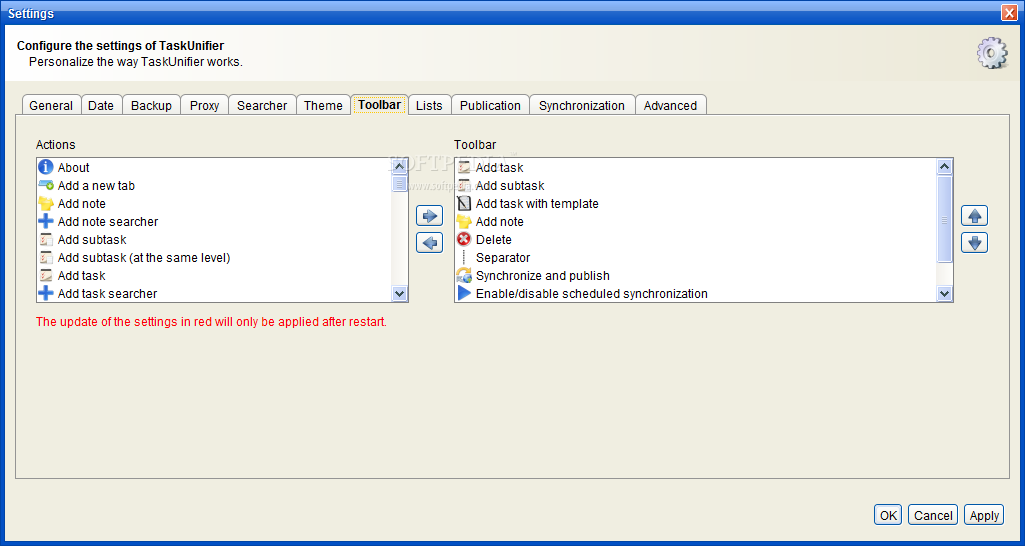Click the Synchronize and publish icon

tap(464, 275)
